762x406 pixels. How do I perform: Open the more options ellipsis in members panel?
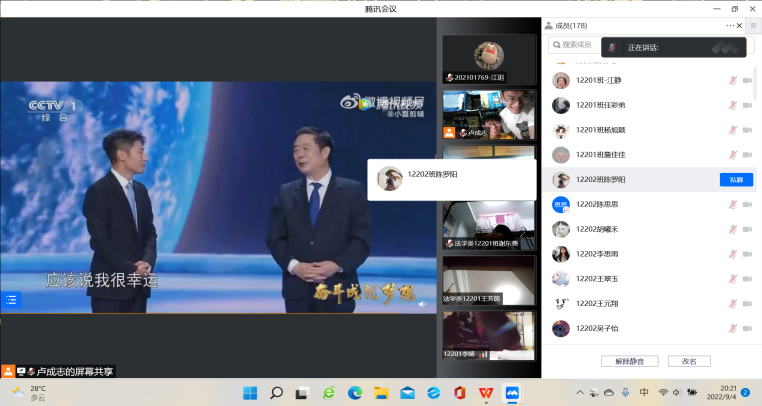[x=729, y=25]
